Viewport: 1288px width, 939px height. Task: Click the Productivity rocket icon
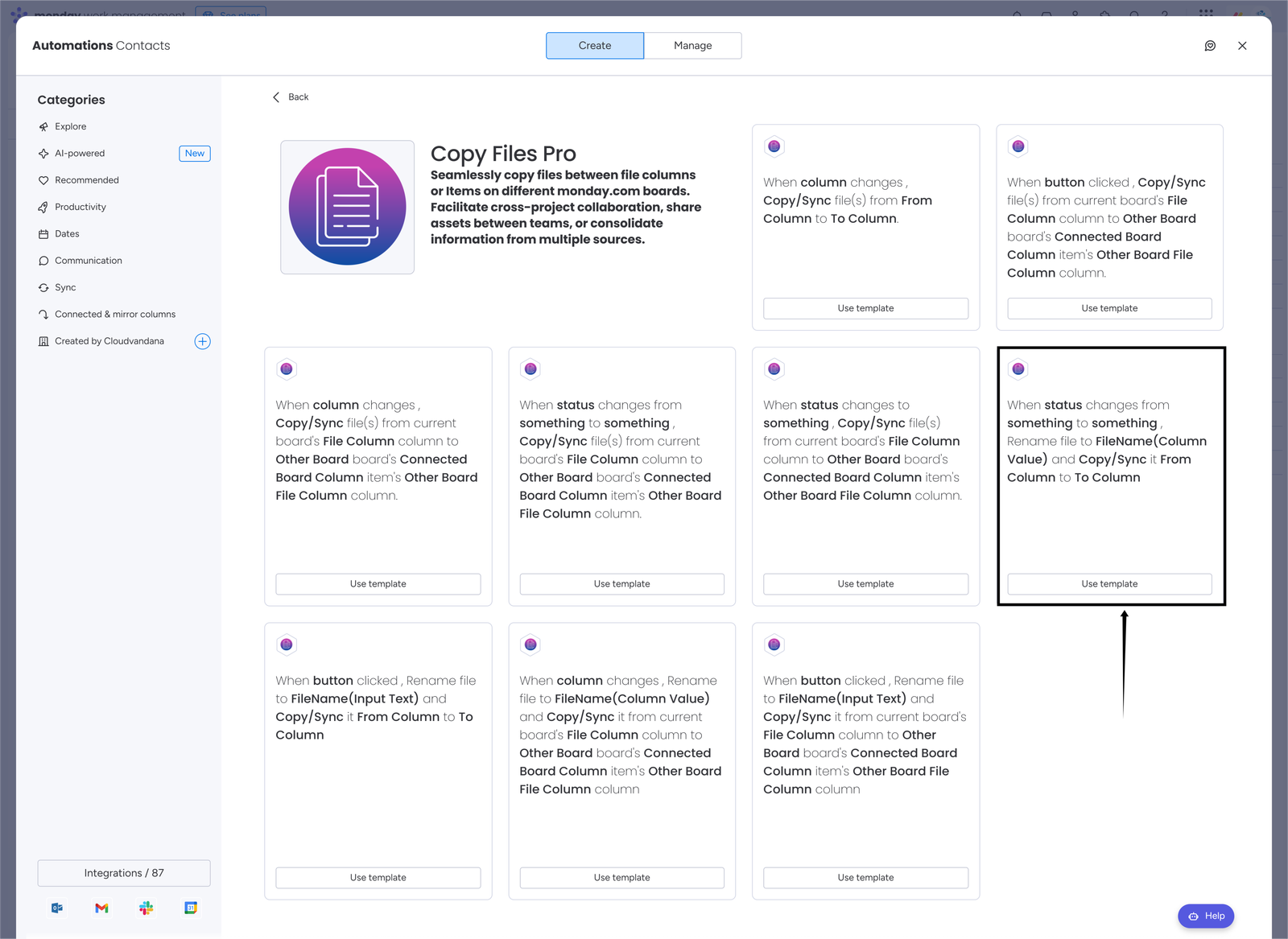[x=43, y=207]
